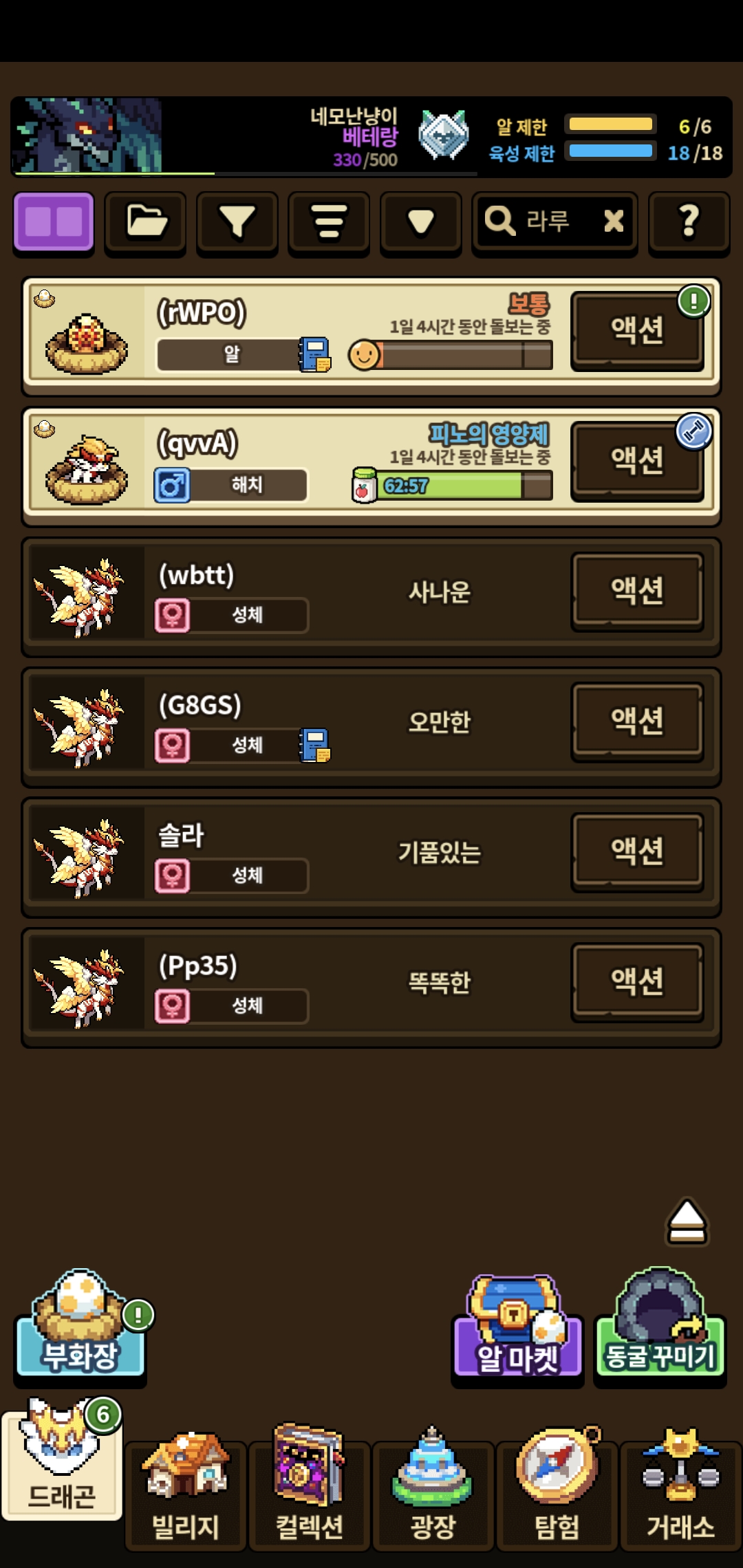Click the 액션 button for dragon 솔라
Screen dimensions: 743x1568
point(638,851)
